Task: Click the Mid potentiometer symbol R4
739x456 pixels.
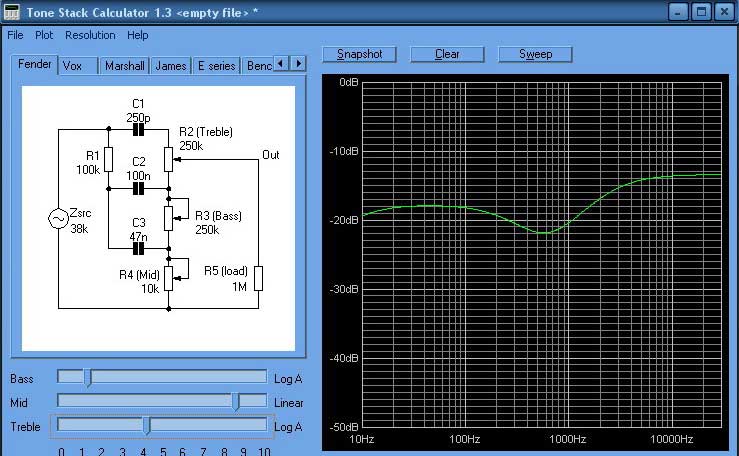Action: [x=169, y=278]
